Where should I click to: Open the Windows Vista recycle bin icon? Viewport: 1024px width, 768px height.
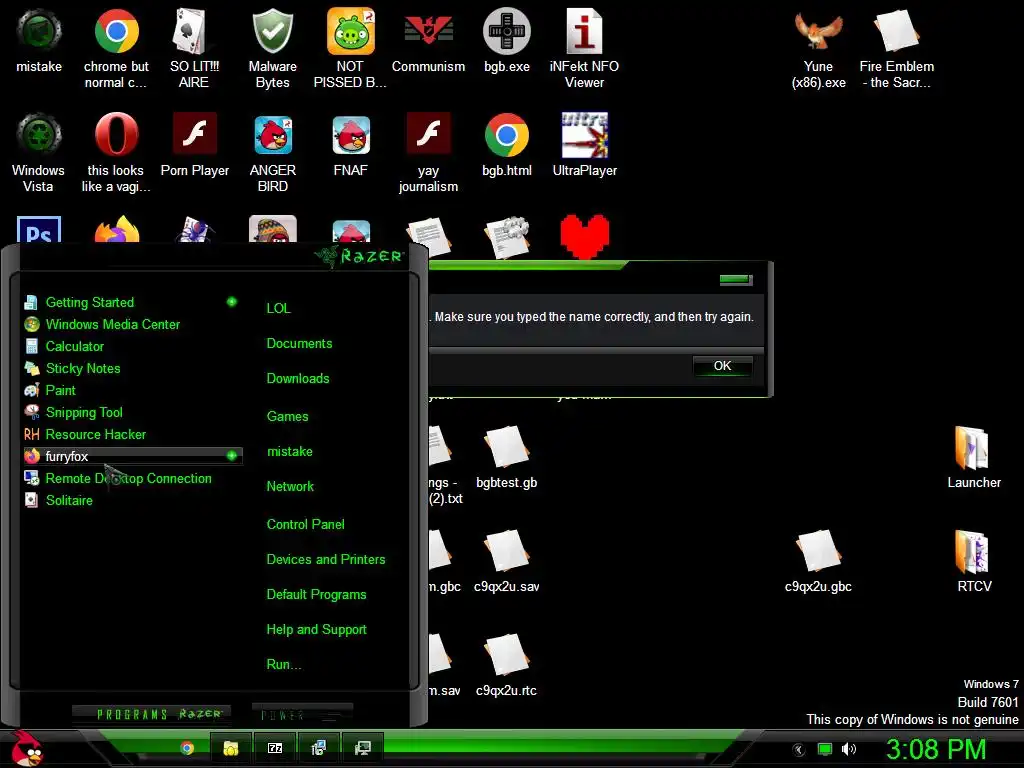39,135
